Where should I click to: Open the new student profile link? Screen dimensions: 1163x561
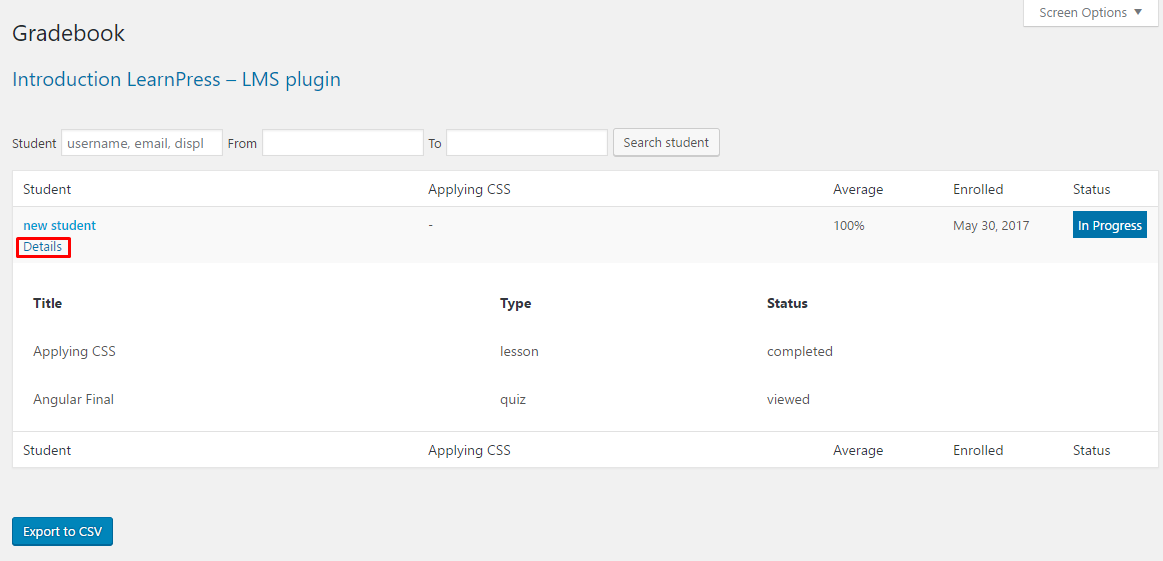(59, 226)
